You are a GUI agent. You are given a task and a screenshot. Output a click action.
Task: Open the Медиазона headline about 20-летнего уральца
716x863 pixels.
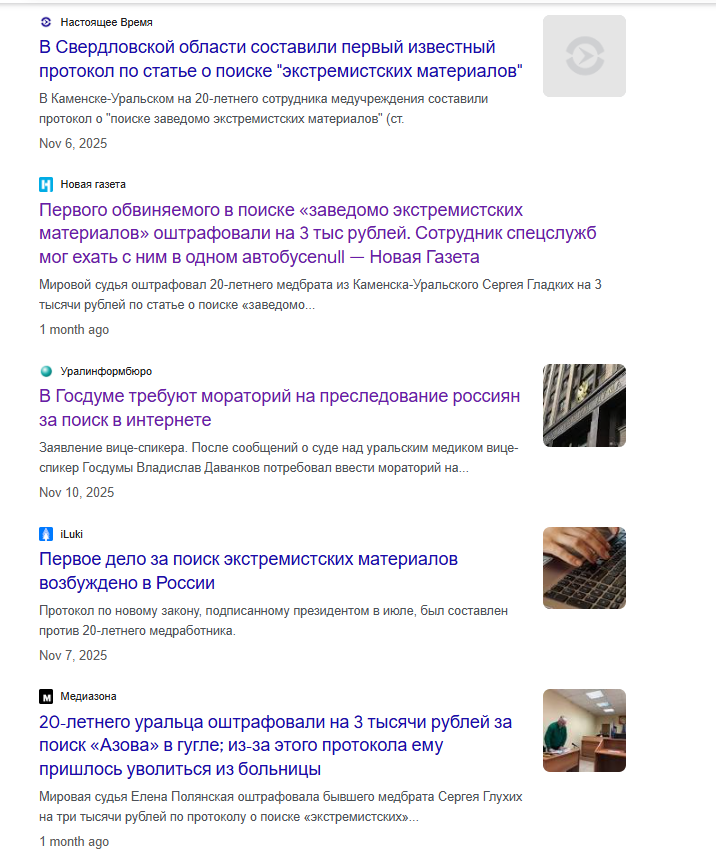[x=275, y=745]
